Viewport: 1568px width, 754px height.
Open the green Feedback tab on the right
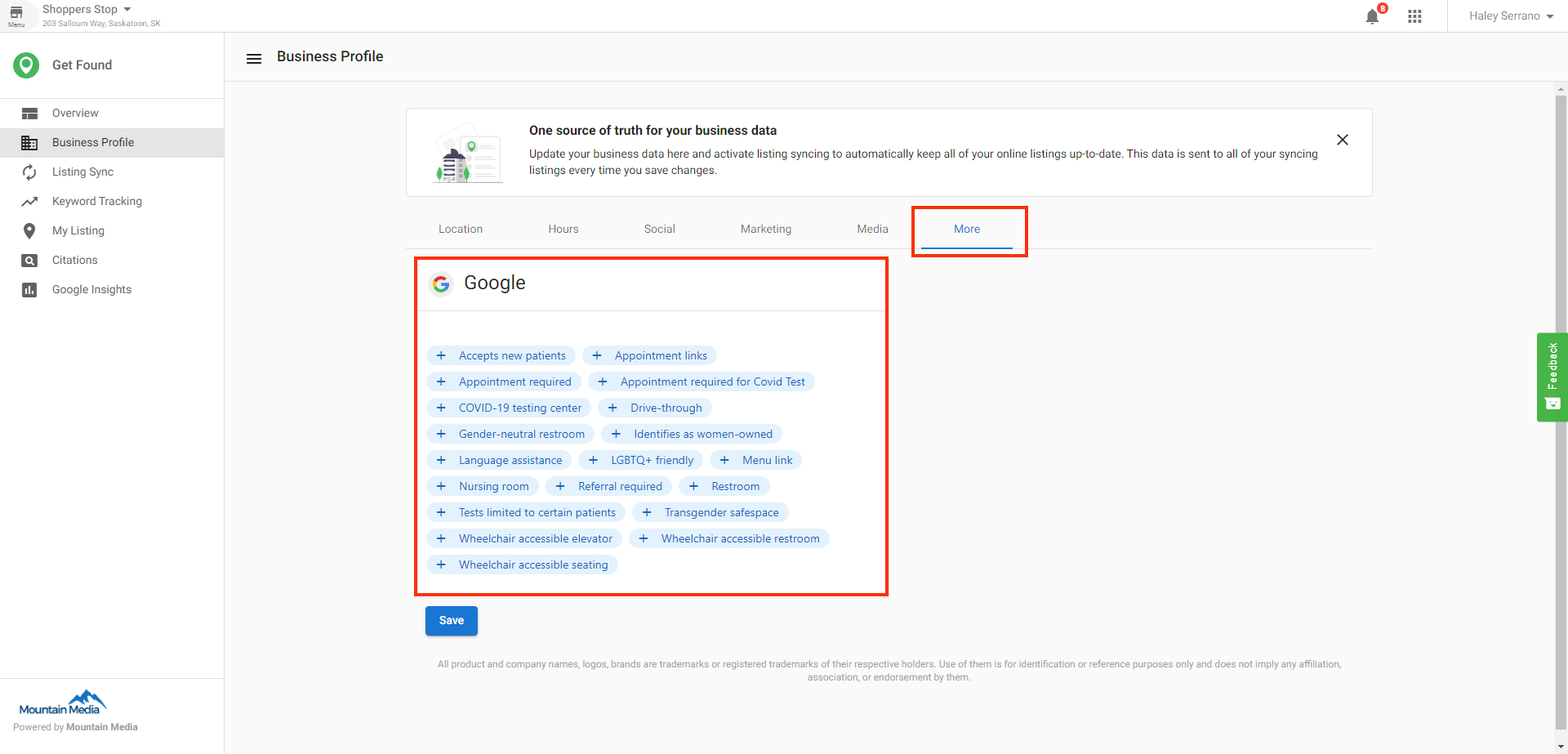coord(1552,377)
